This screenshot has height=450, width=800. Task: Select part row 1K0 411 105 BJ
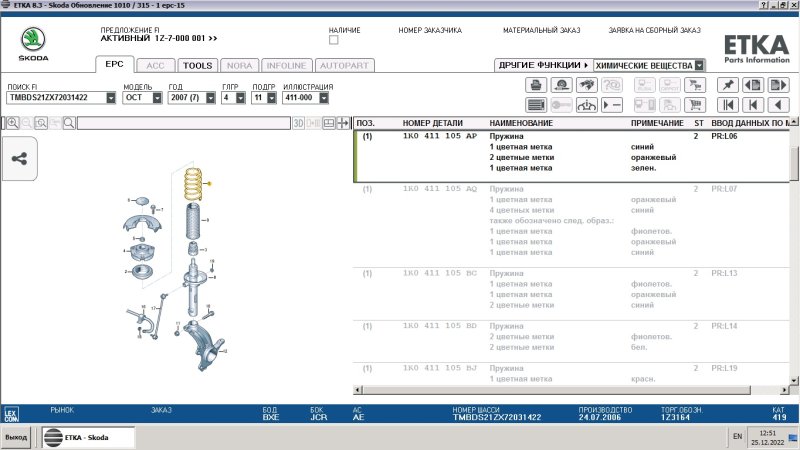(x=571, y=374)
